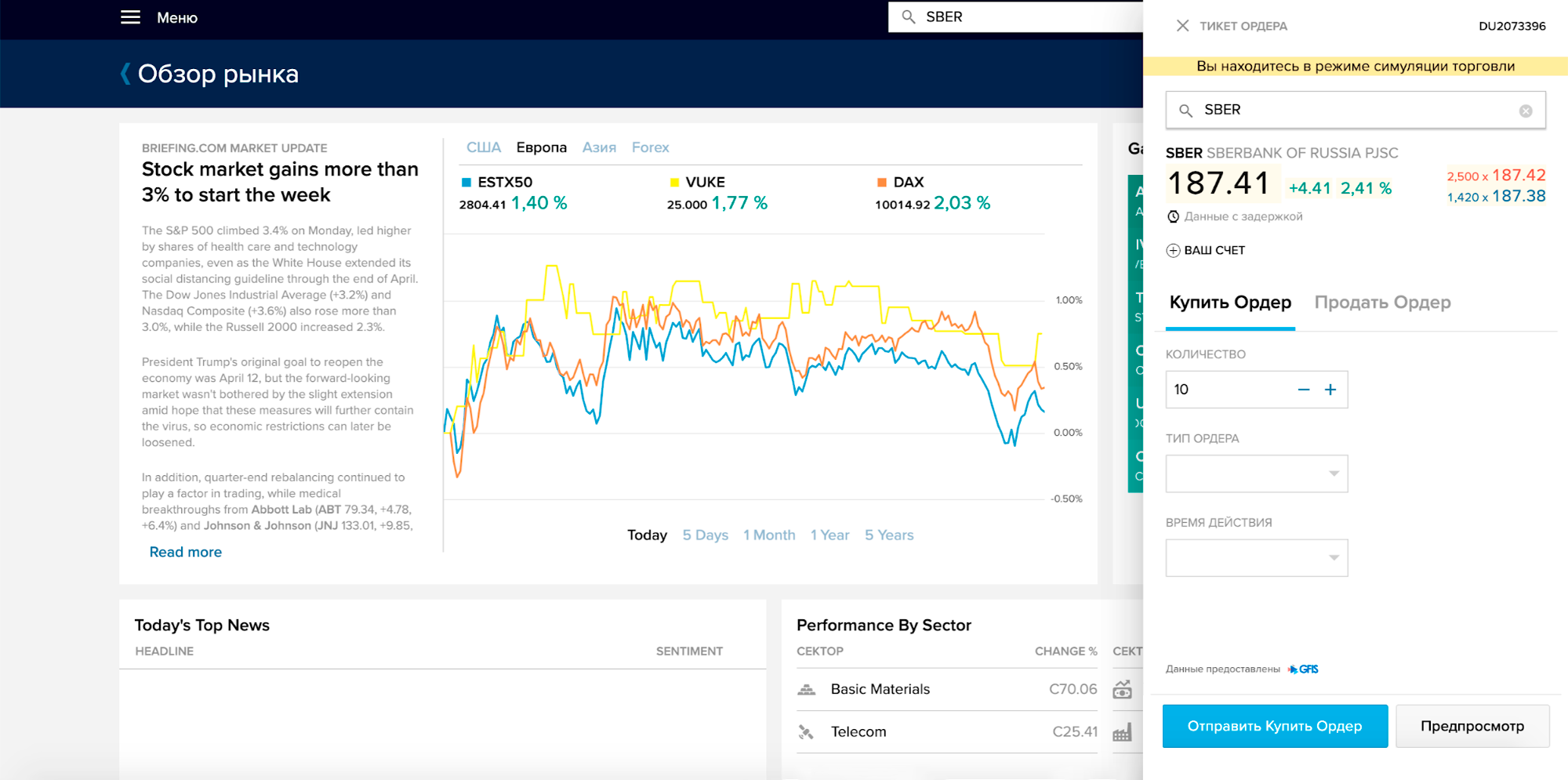Click sector icon right of C70.06

click(1123, 690)
